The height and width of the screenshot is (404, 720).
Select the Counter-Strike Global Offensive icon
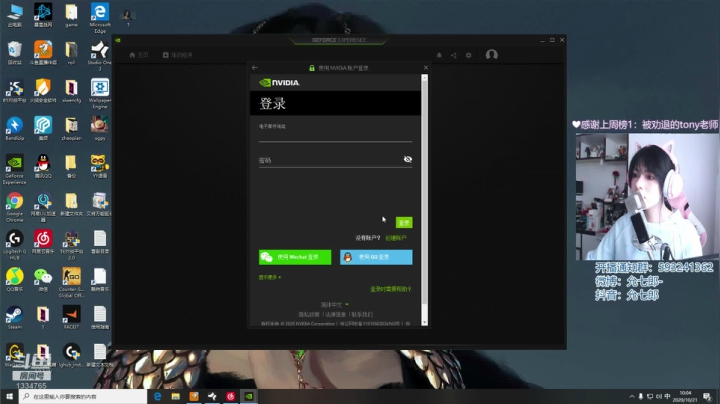[x=71, y=282]
